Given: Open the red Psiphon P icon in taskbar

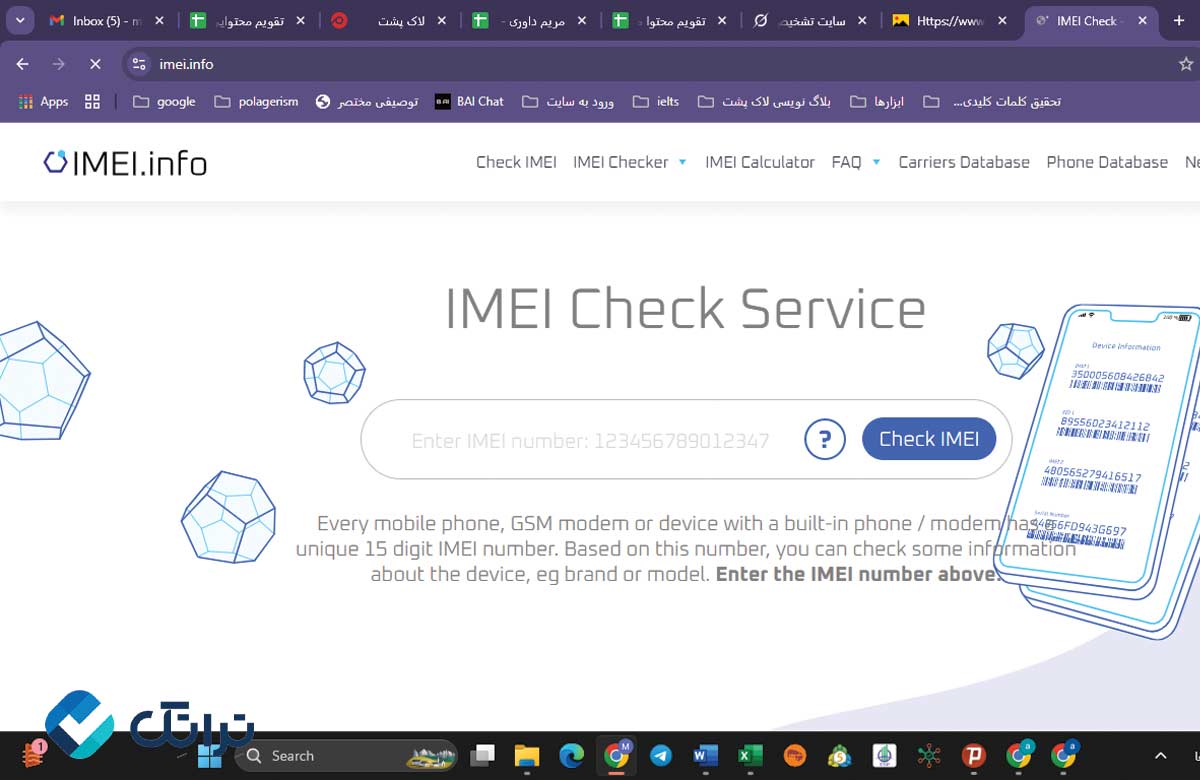Looking at the screenshot, I should click(x=974, y=756).
